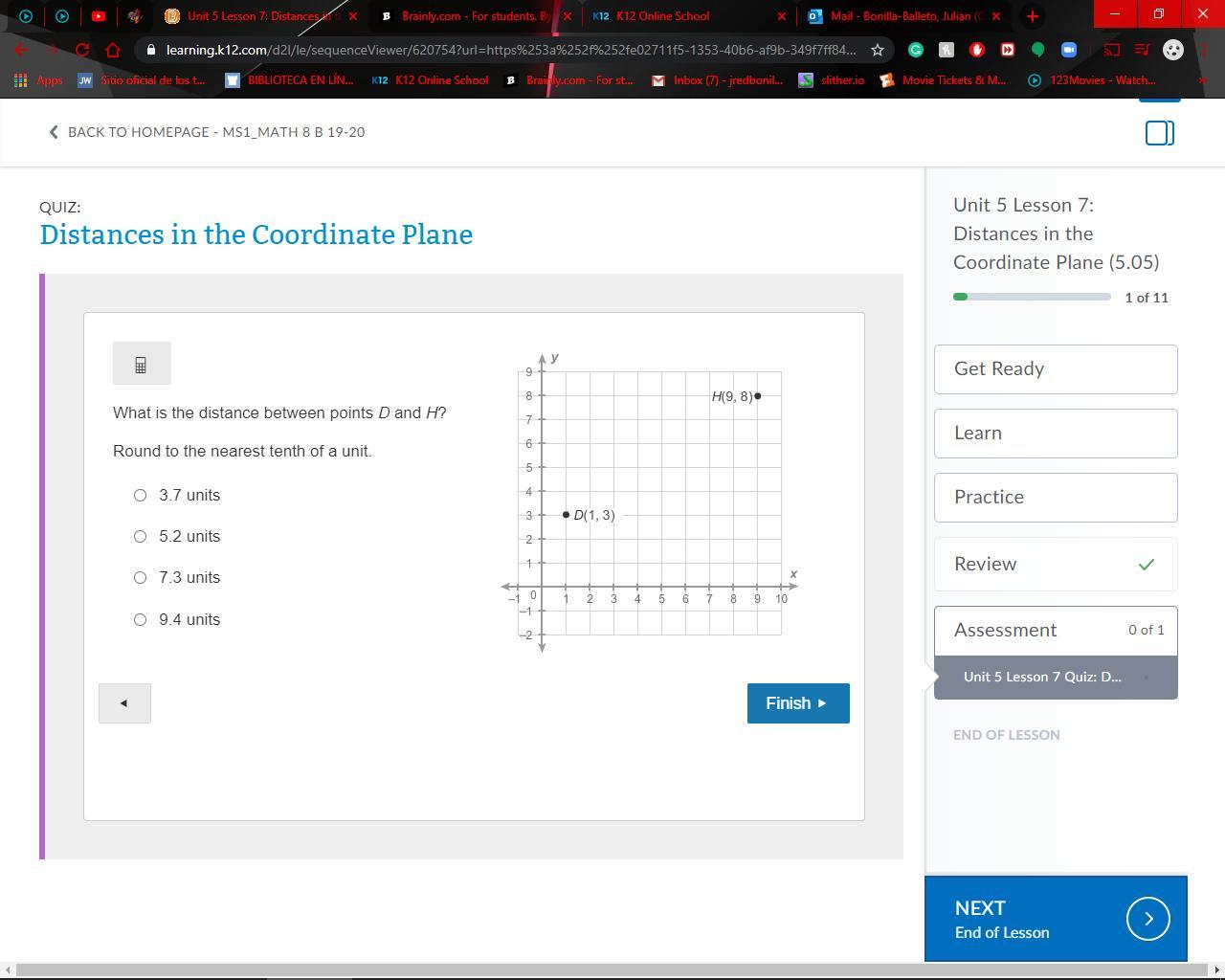Click inside the browser address bar
1225x980 pixels.
pos(479,50)
